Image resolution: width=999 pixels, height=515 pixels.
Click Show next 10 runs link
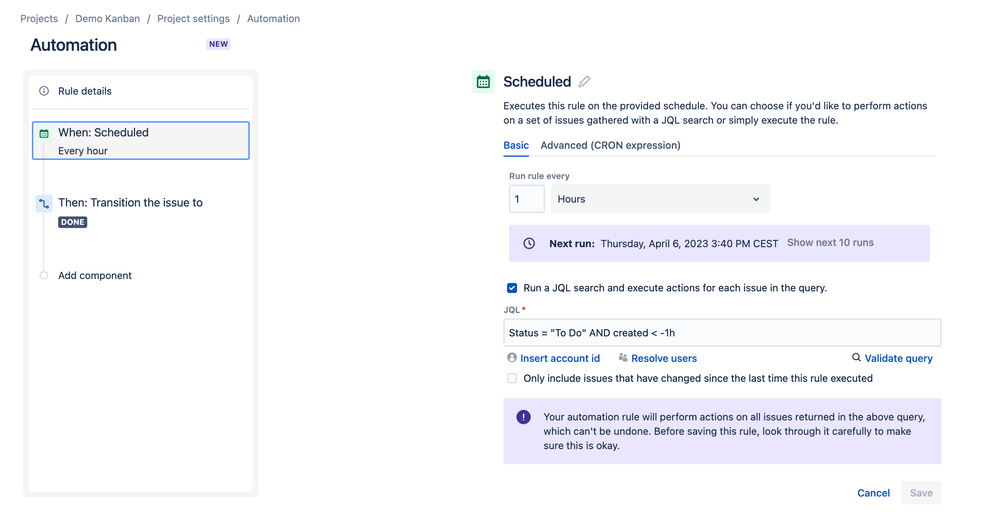(x=830, y=243)
